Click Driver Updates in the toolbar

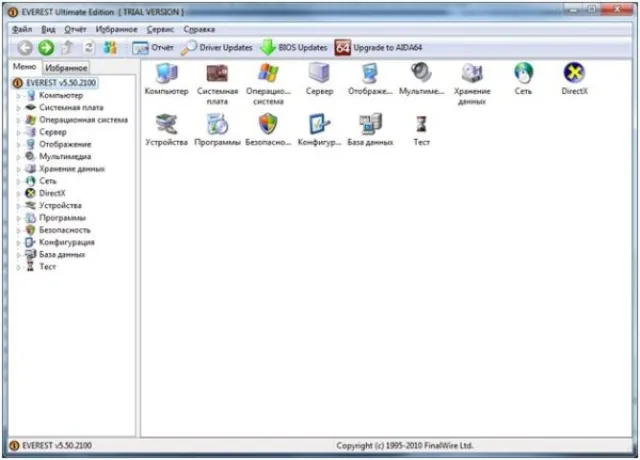point(217,48)
